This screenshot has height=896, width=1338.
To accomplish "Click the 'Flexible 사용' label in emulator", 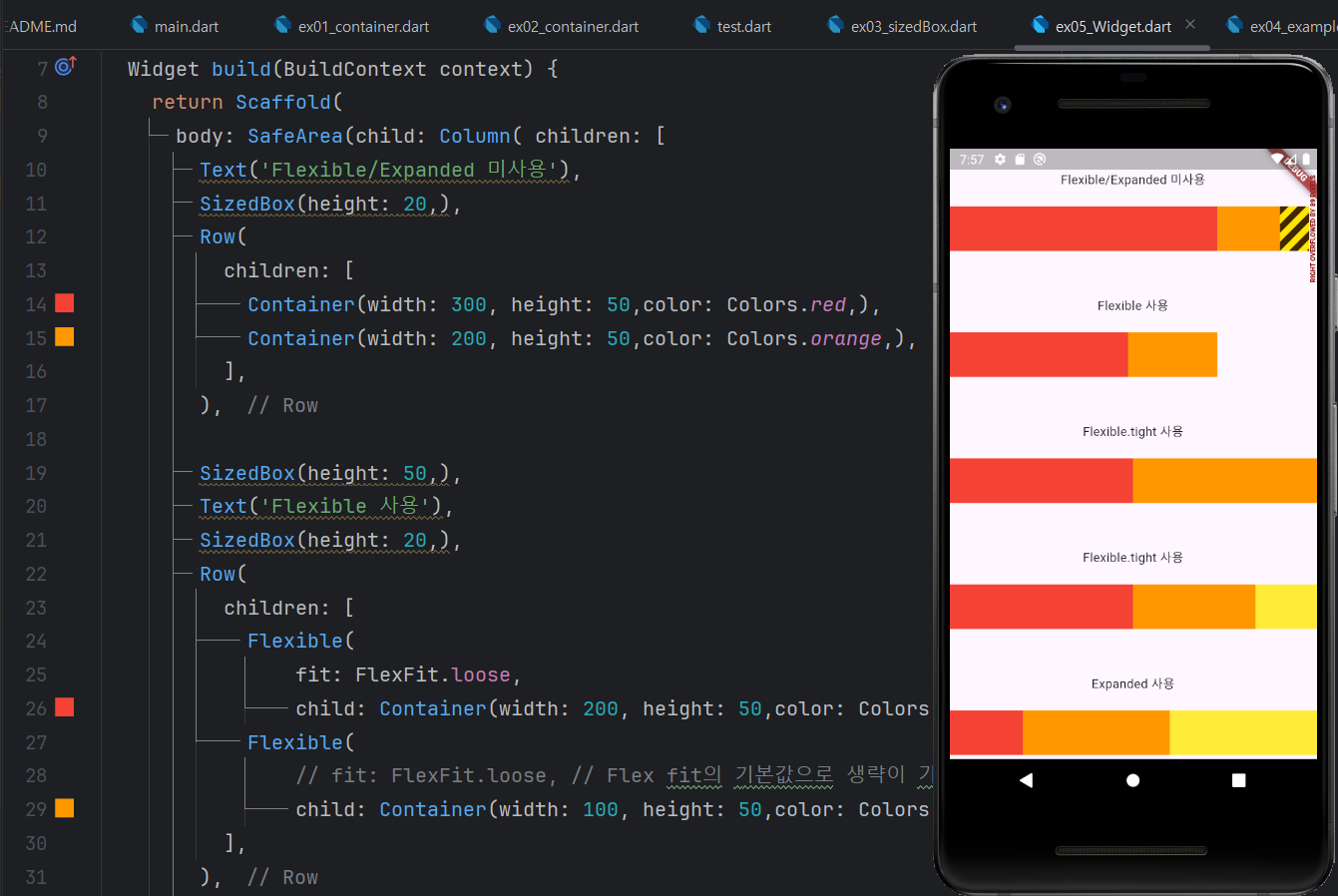I will [x=1132, y=305].
